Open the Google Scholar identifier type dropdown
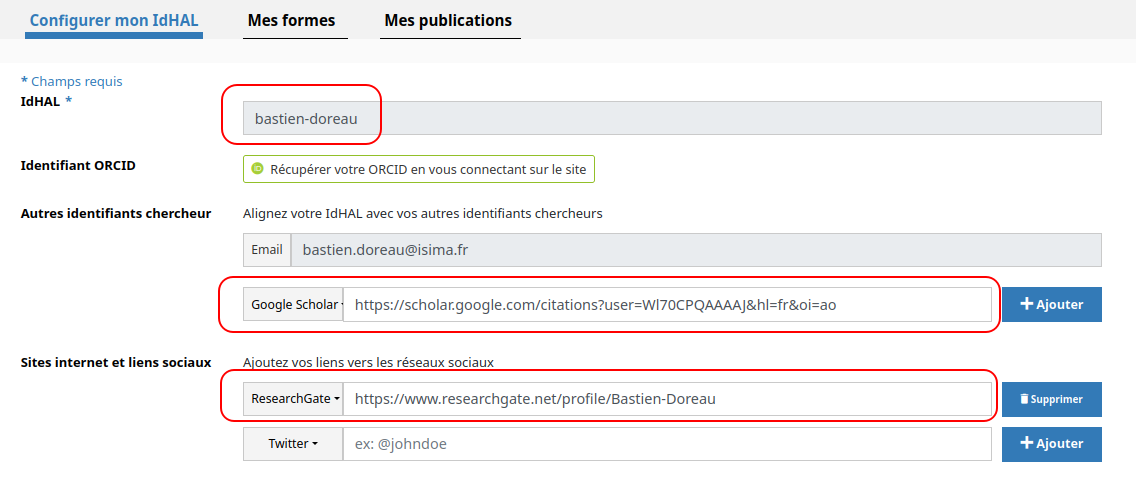This screenshot has height=488, width=1136. tap(293, 305)
